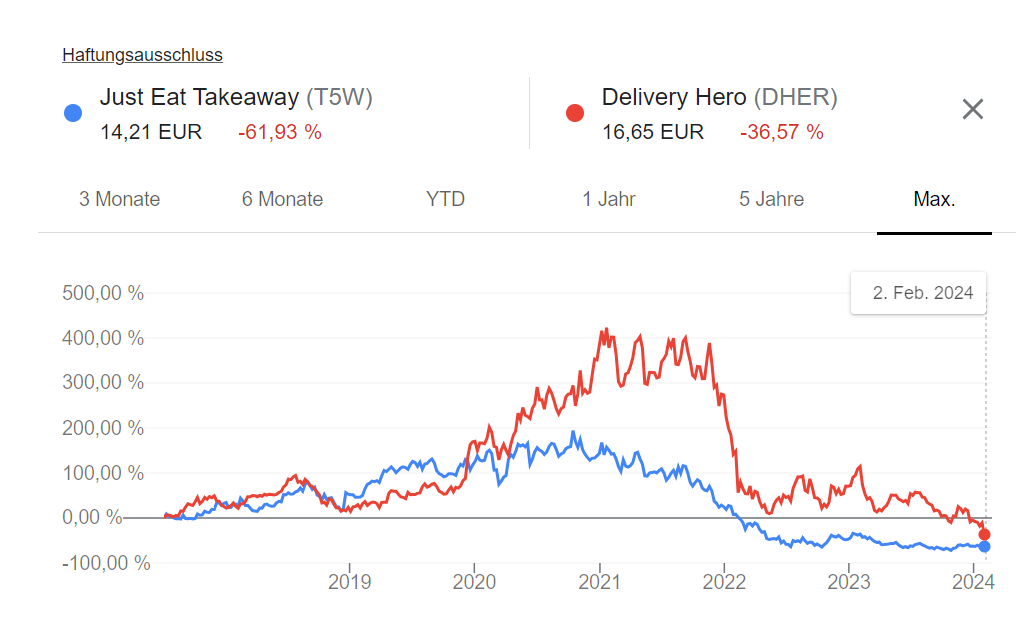Show the 1 Jahr chart range

coord(609,199)
